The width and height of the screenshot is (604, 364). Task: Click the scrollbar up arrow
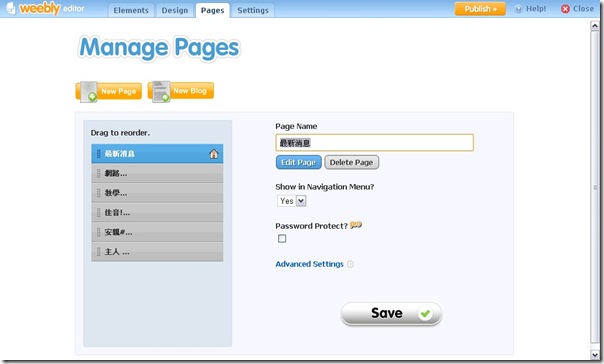tap(595, 26)
